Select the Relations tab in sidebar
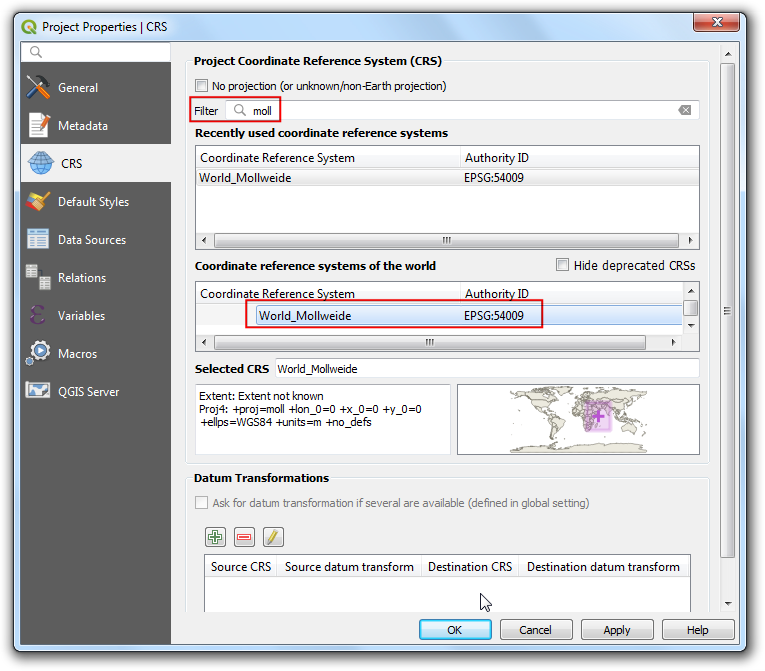 81,278
